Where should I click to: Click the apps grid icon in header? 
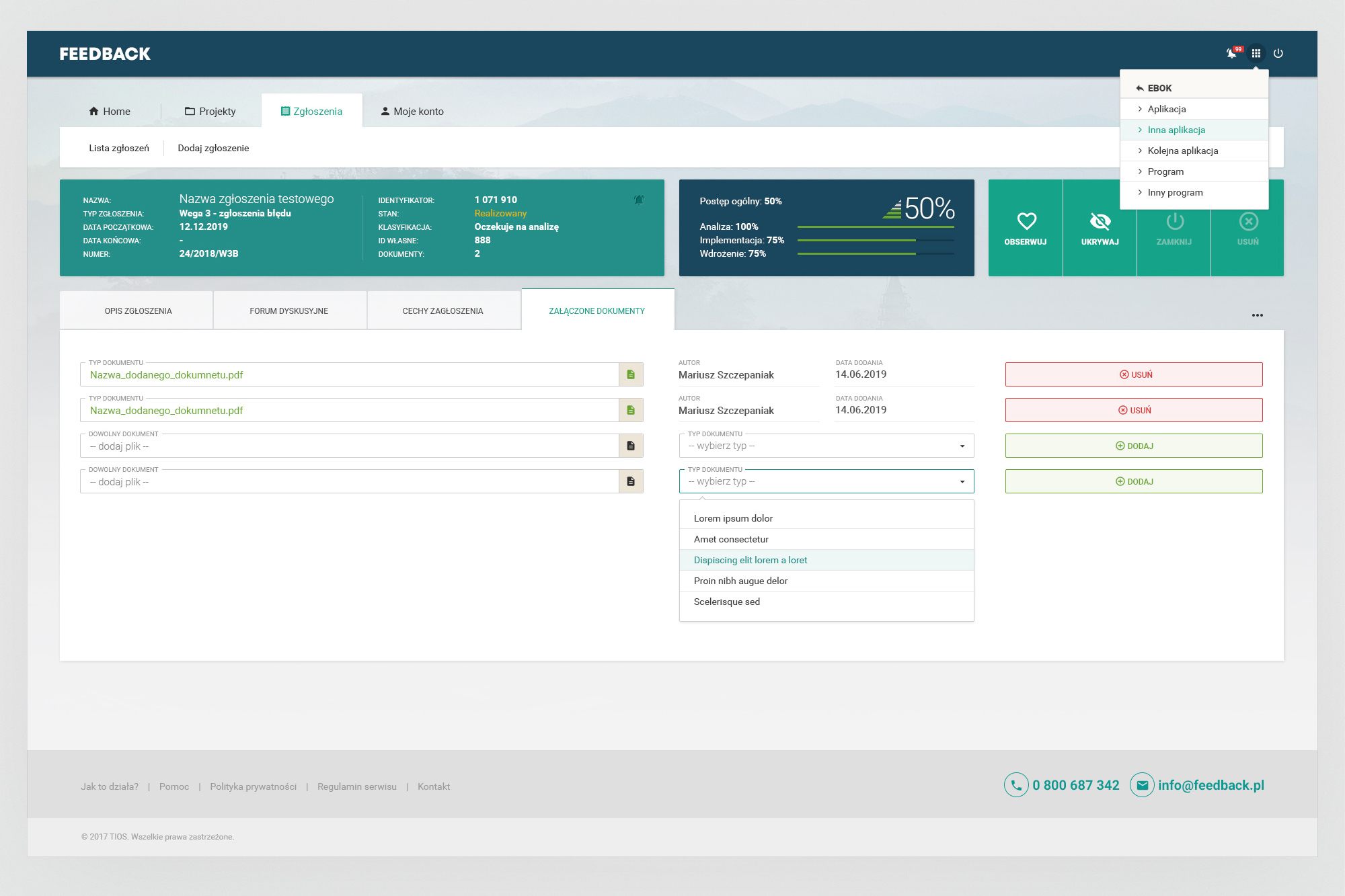coord(1256,53)
